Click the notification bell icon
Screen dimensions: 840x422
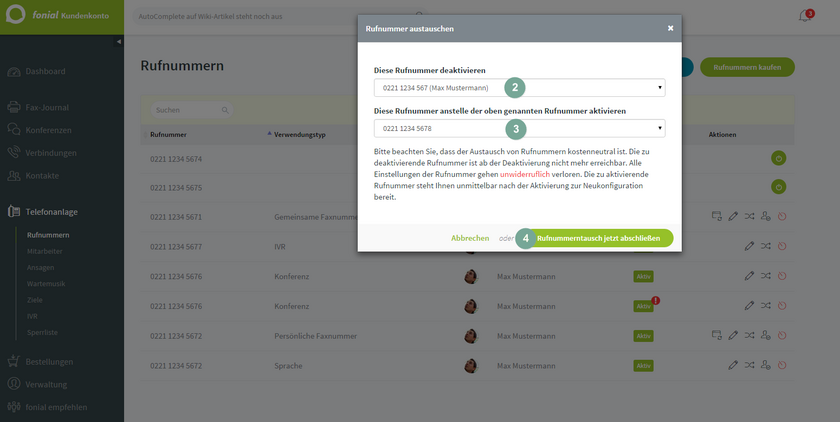tap(805, 16)
